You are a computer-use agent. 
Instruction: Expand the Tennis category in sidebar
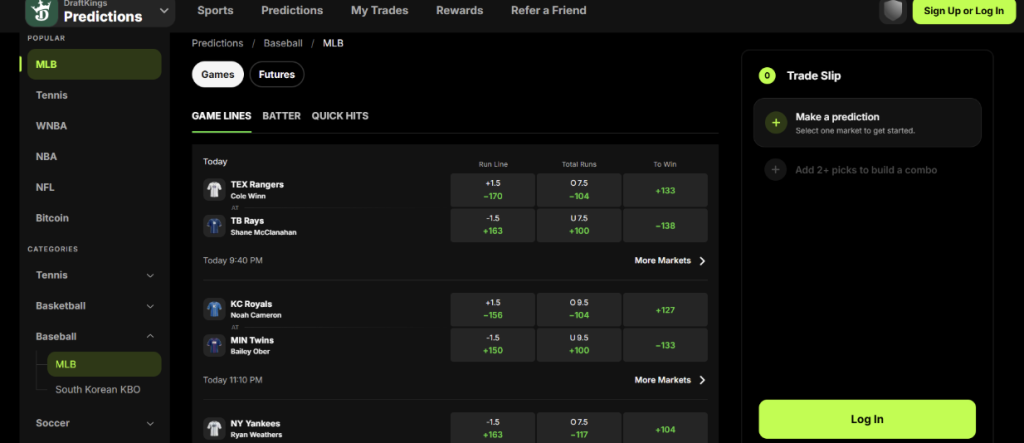click(x=150, y=276)
